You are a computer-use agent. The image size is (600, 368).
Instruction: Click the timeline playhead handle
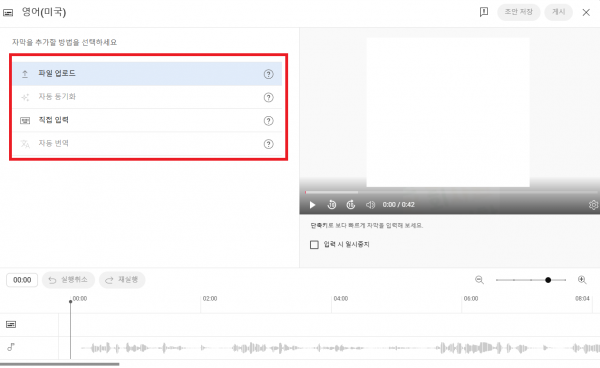pyautogui.click(x=70, y=302)
